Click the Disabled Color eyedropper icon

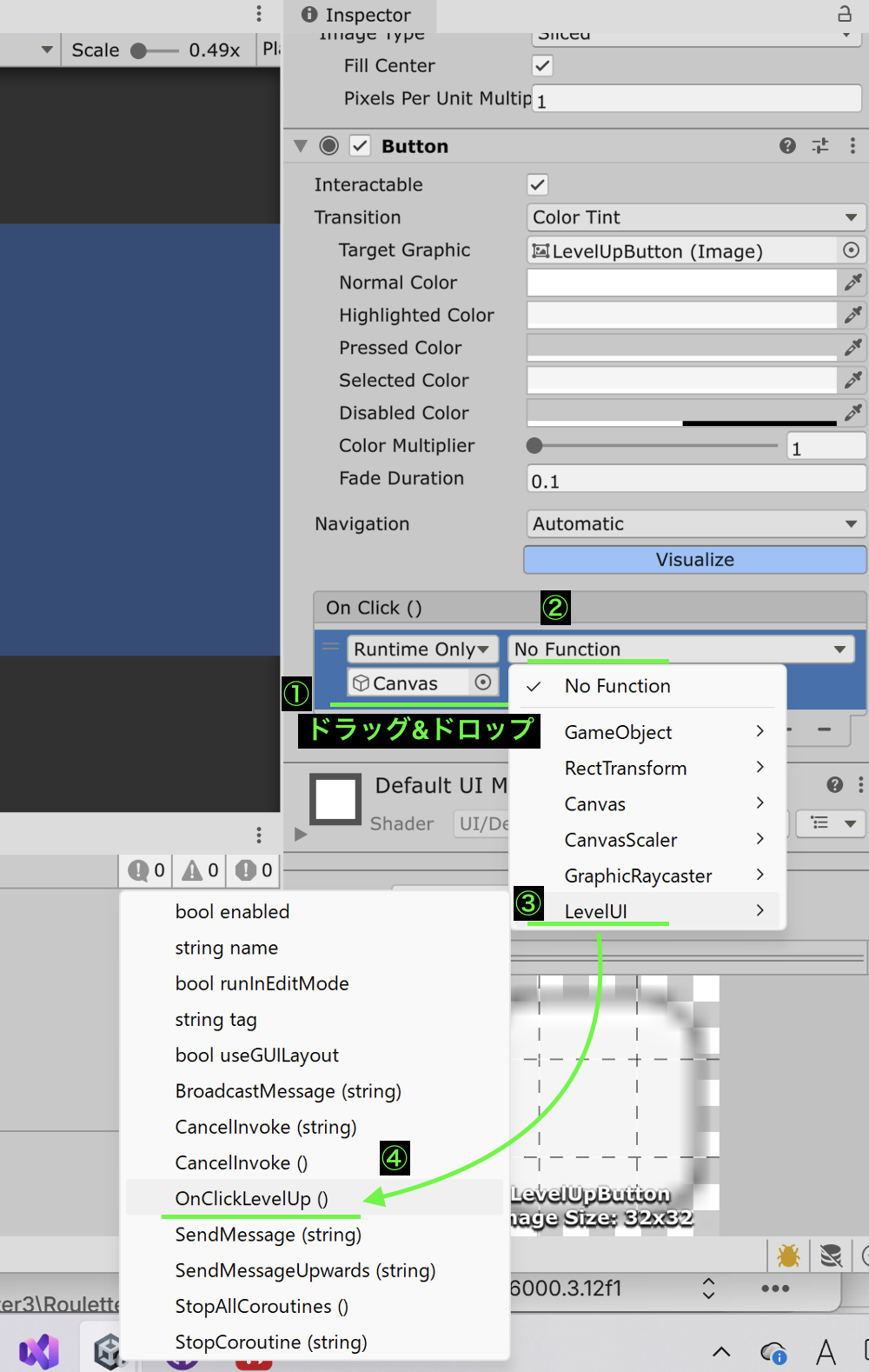click(852, 413)
